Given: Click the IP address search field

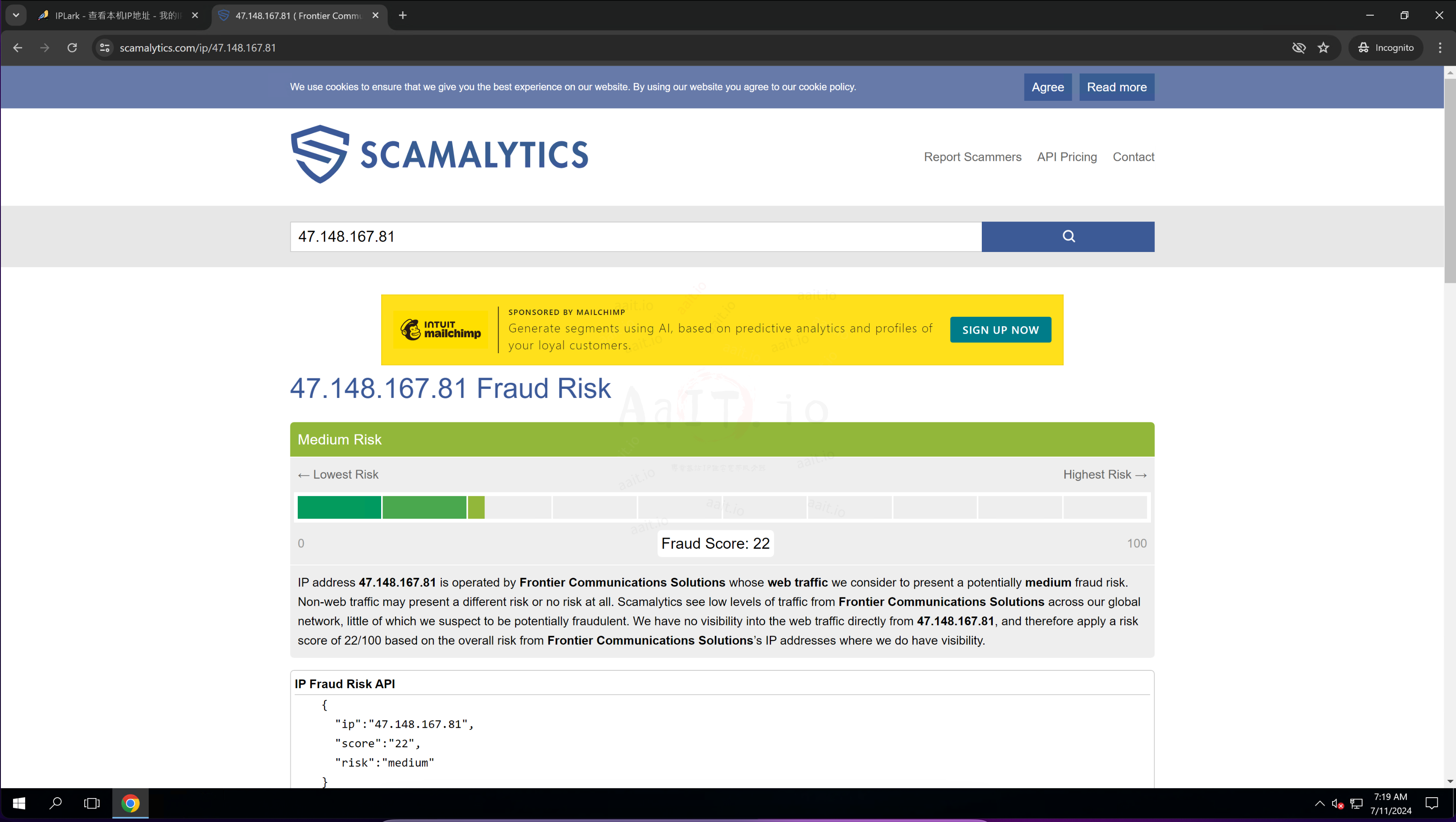Looking at the screenshot, I should tap(636, 237).
